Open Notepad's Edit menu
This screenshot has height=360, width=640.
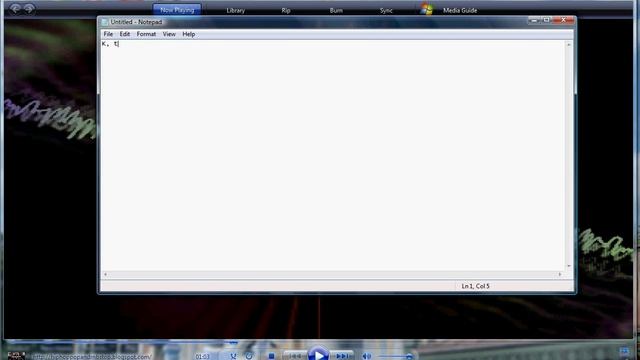(x=124, y=34)
